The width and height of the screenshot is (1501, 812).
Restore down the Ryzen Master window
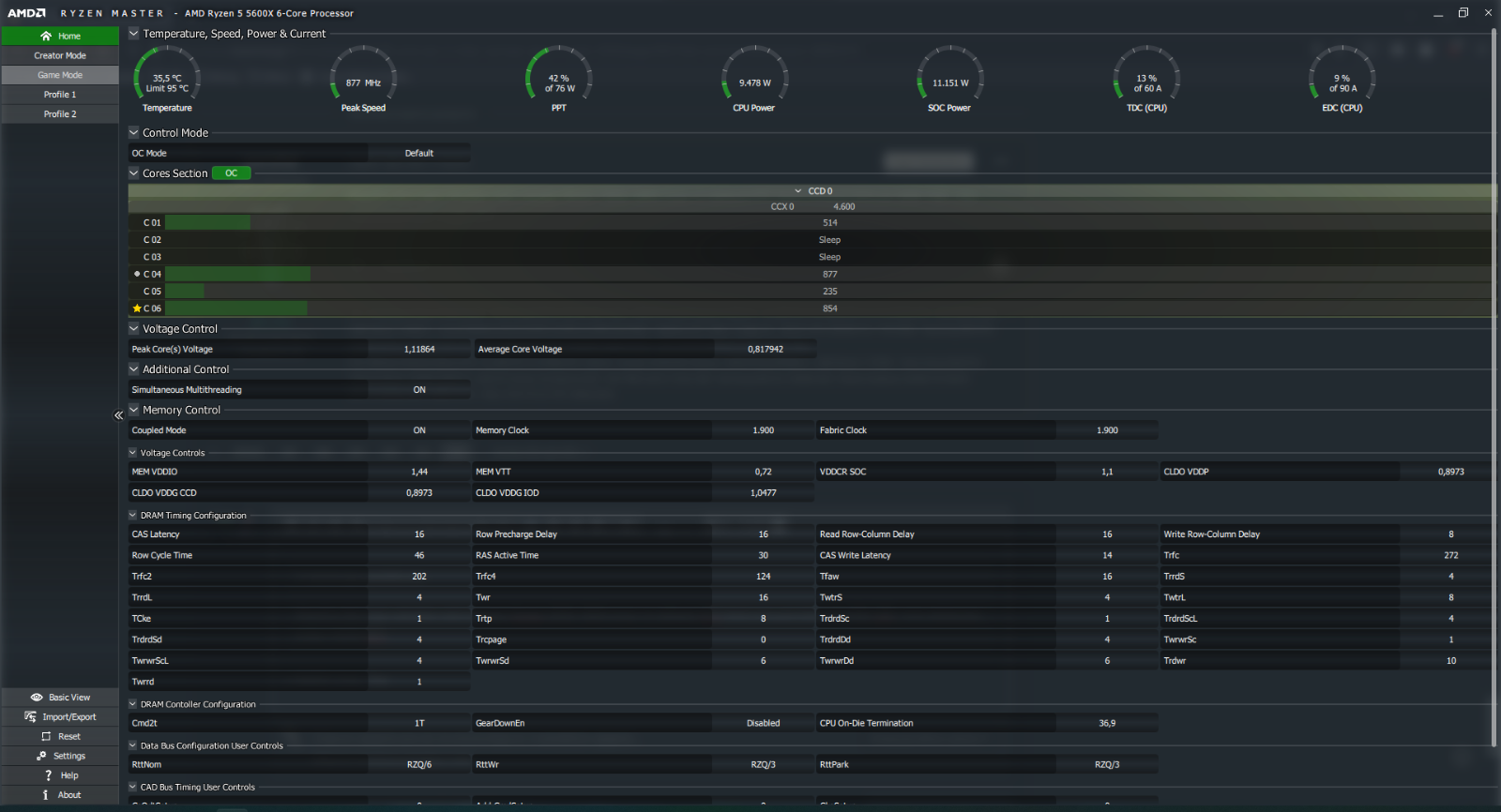[x=1463, y=13]
